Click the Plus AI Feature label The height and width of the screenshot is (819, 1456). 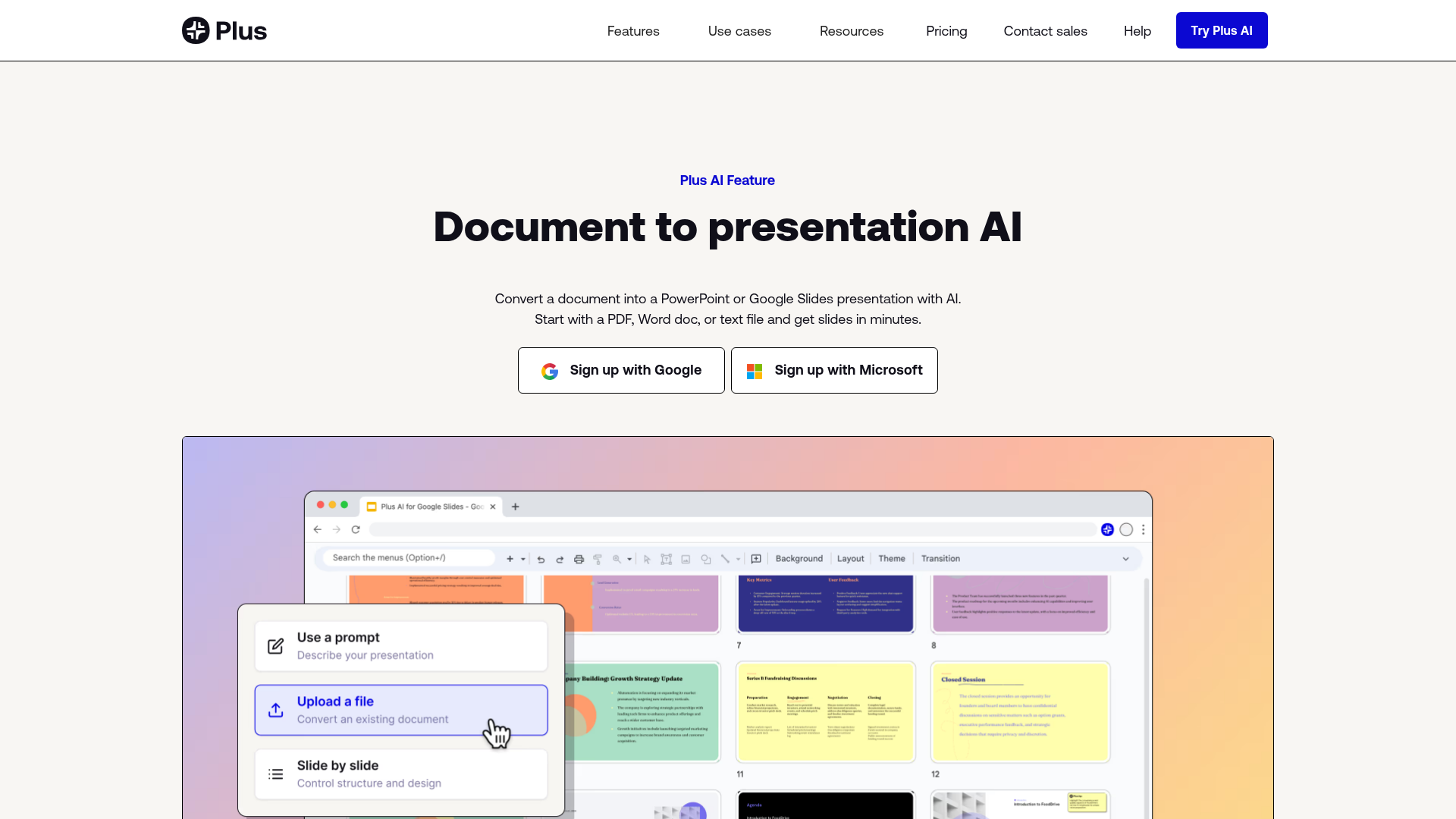tap(727, 180)
